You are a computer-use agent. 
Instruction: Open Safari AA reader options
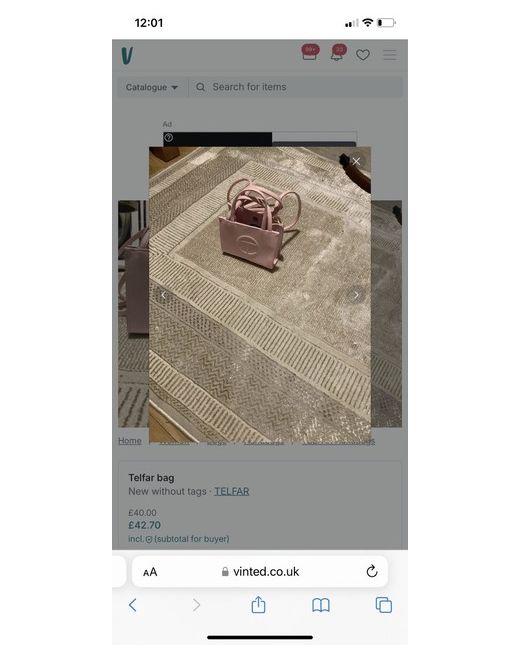pos(150,572)
